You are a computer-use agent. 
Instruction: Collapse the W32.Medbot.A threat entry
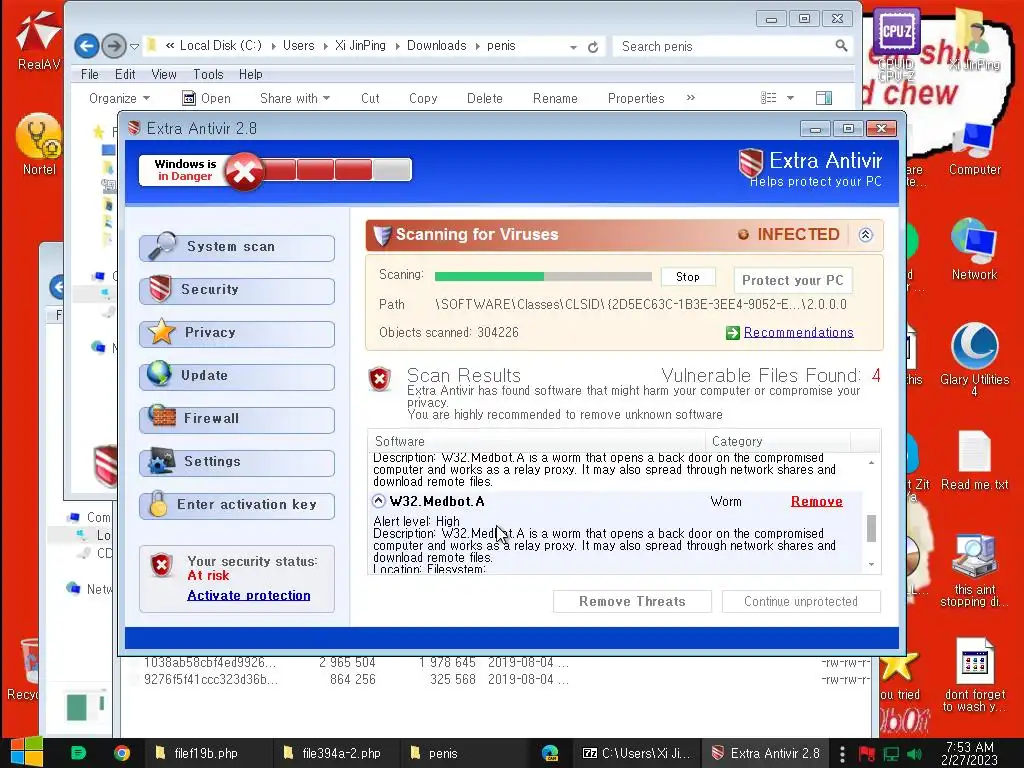(379, 502)
